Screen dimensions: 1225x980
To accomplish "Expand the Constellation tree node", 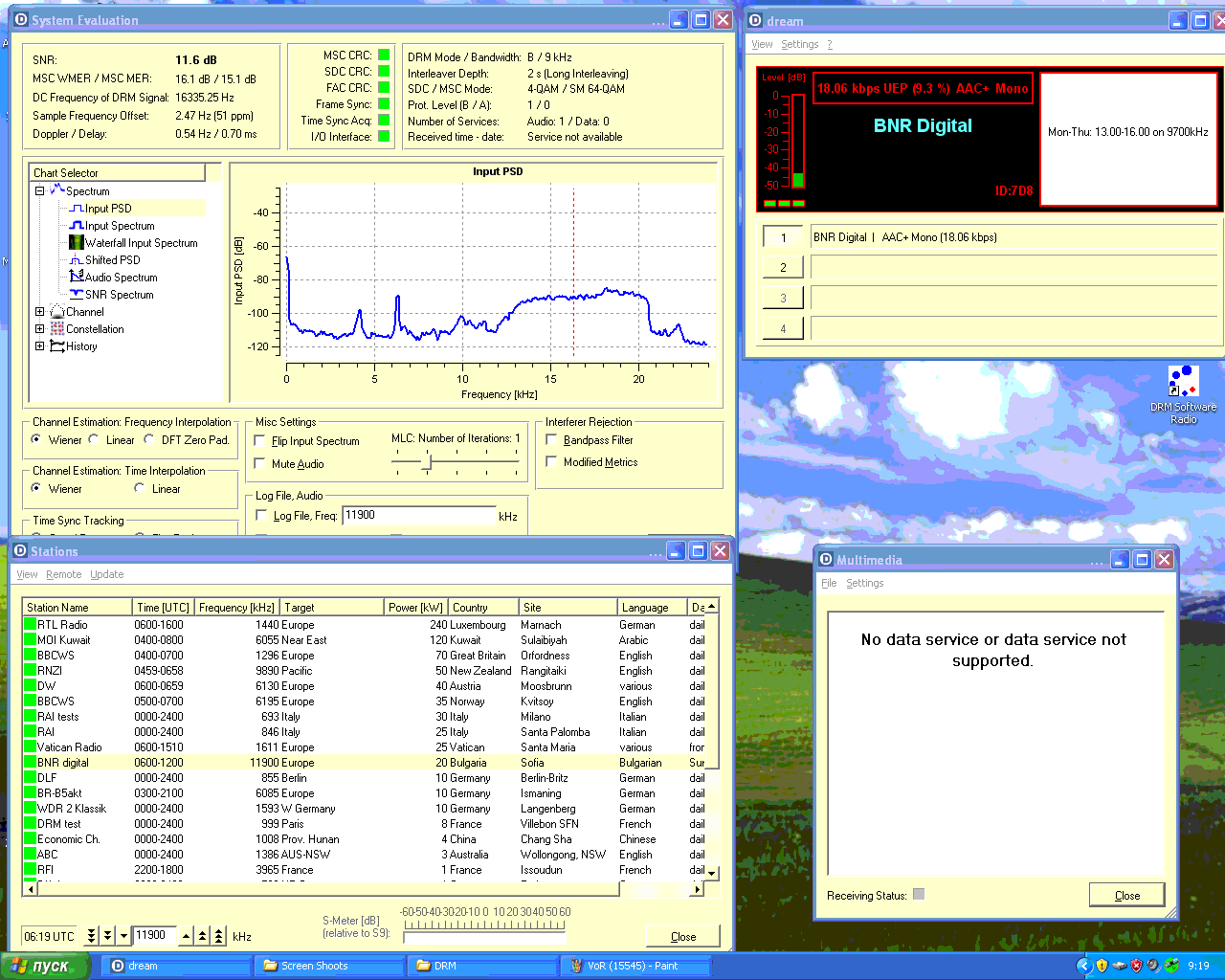I will coord(39,329).
